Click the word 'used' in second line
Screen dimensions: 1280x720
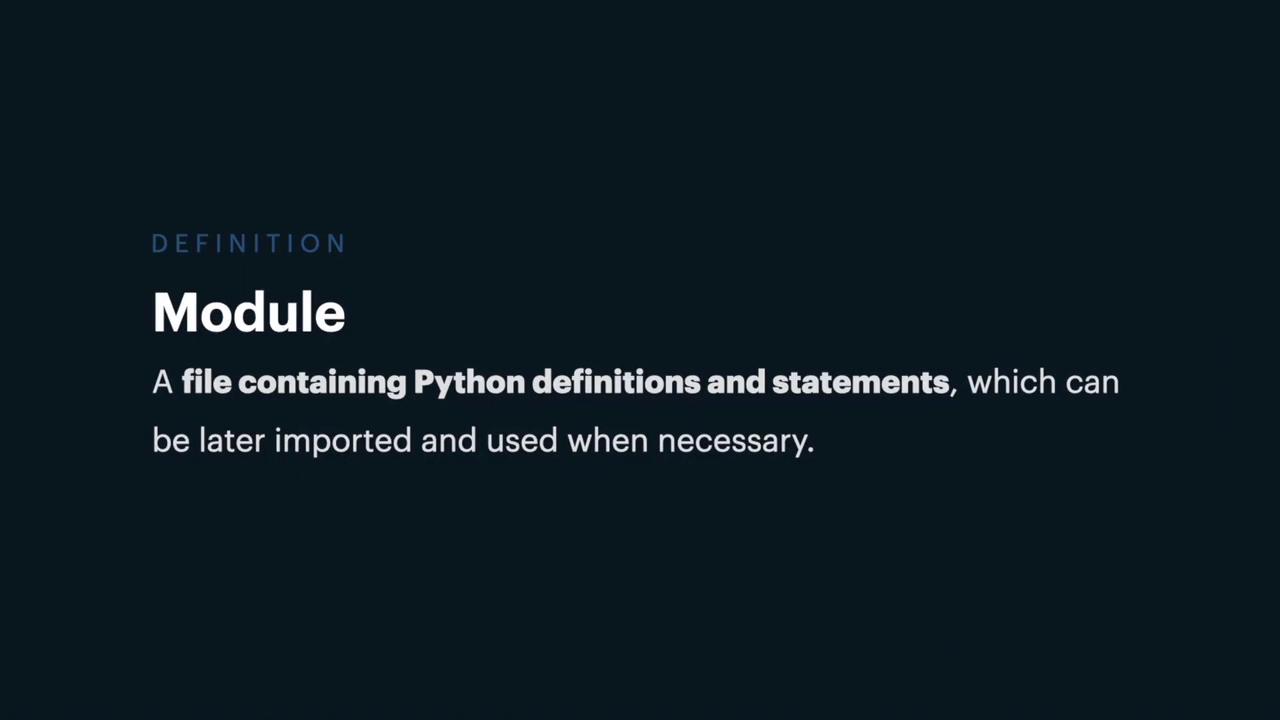pyautogui.click(x=521, y=440)
